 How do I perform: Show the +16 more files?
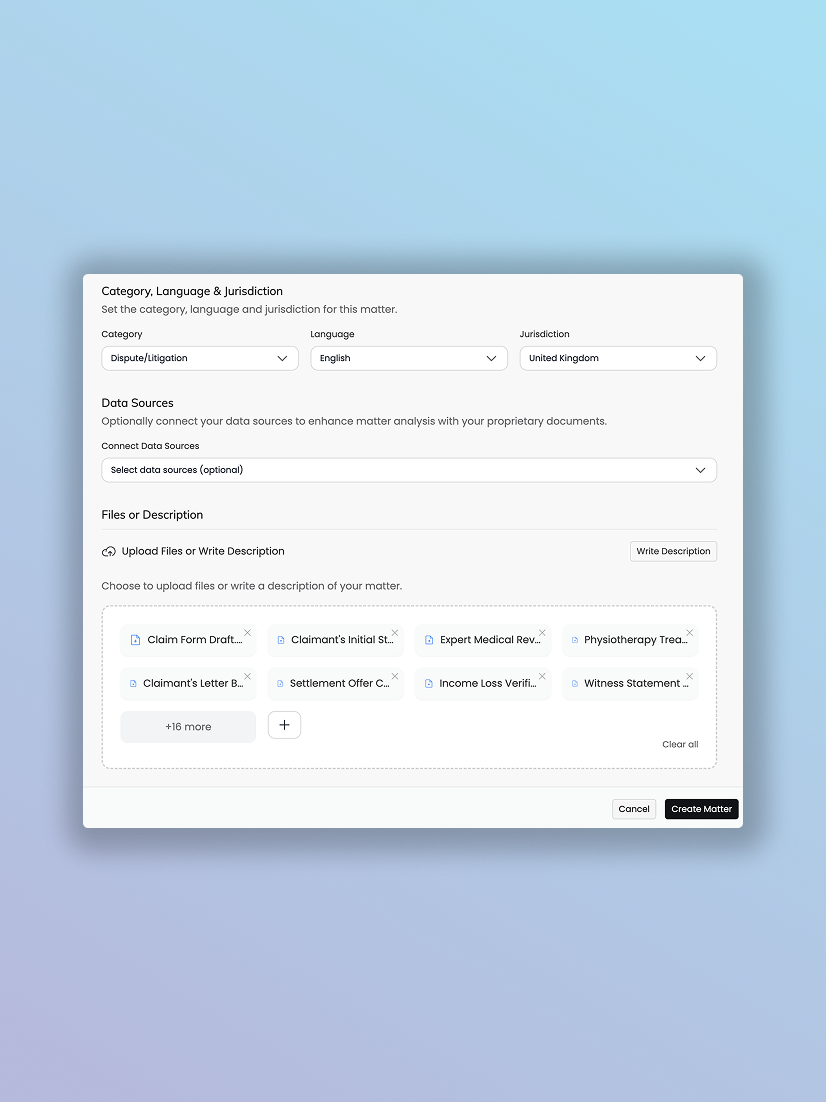[188, 727]
